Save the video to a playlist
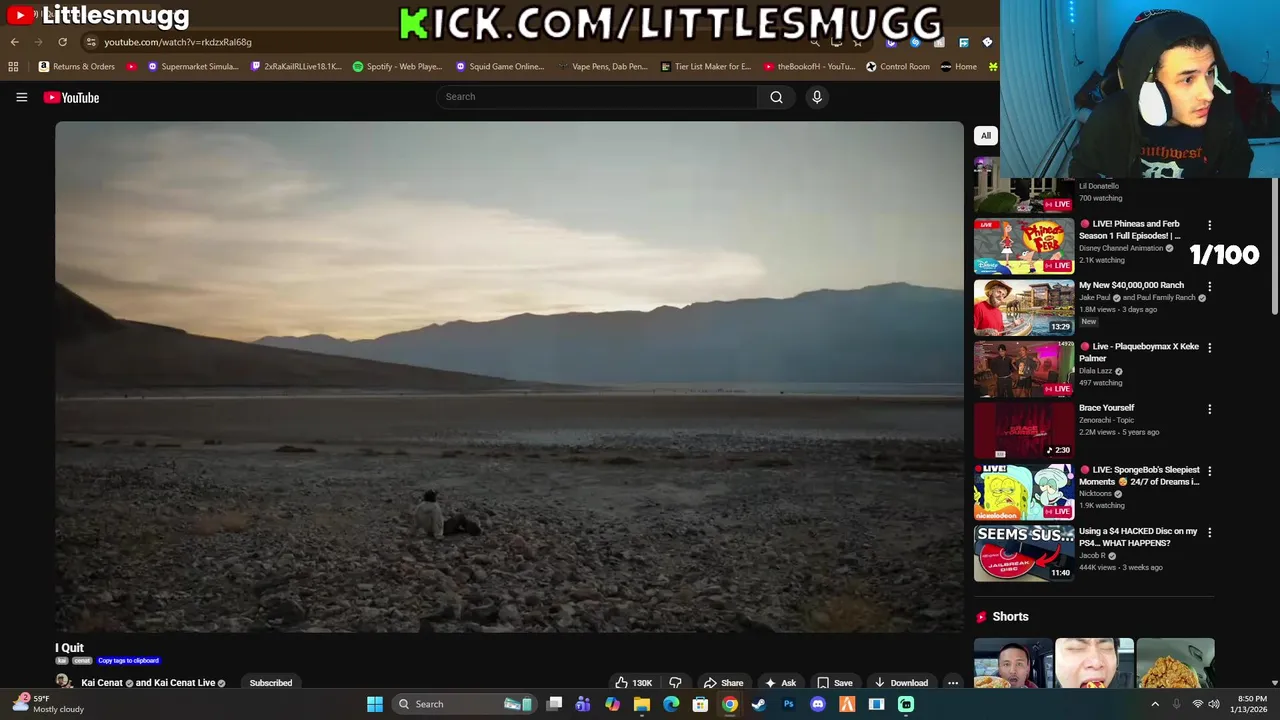Viewport: 1280px width, 720px height. [x=834, y=683]
